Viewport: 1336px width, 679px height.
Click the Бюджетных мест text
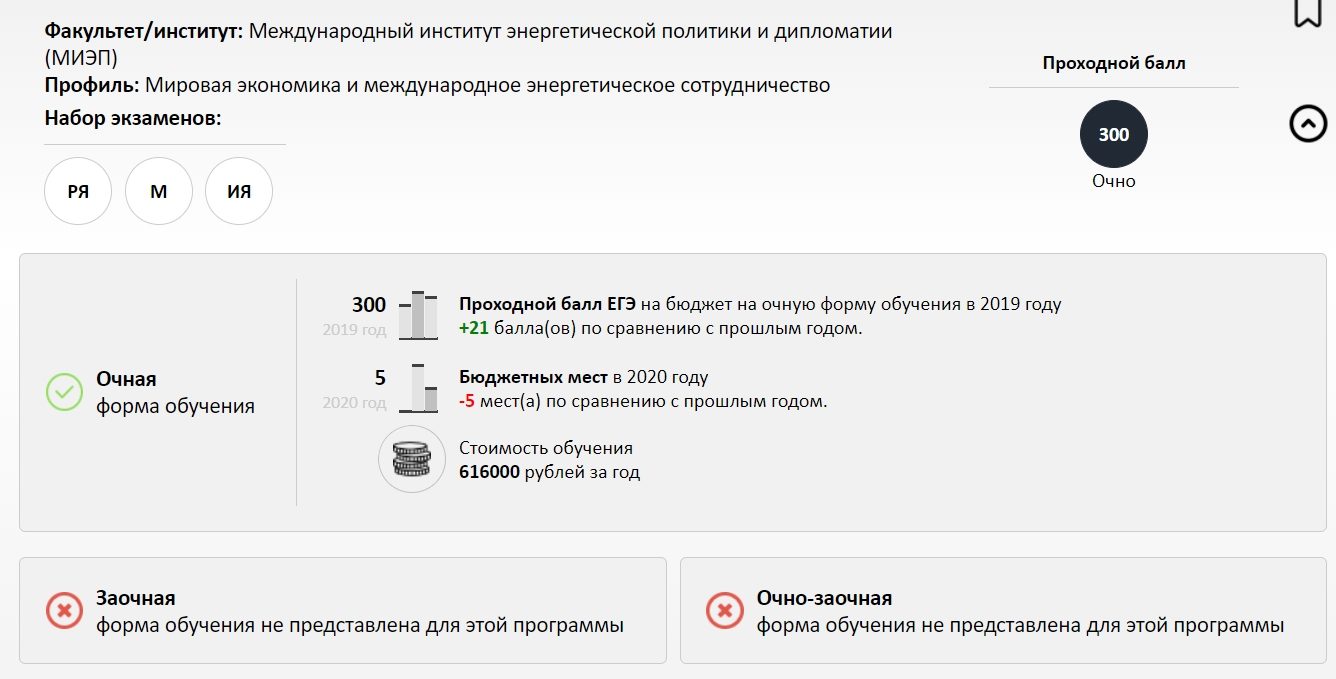(x=533, y=377)
